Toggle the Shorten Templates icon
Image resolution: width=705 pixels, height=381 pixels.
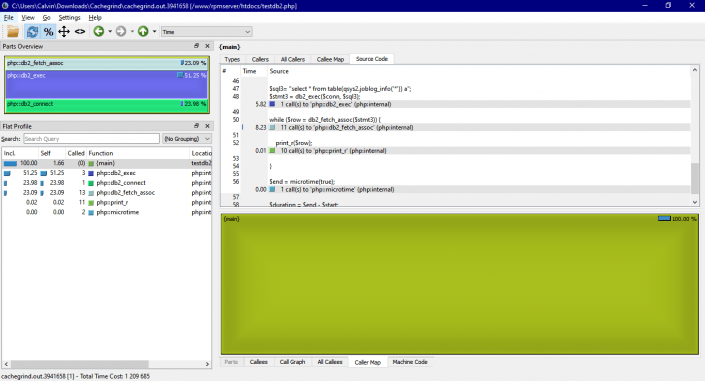click(x=80, y=31)
